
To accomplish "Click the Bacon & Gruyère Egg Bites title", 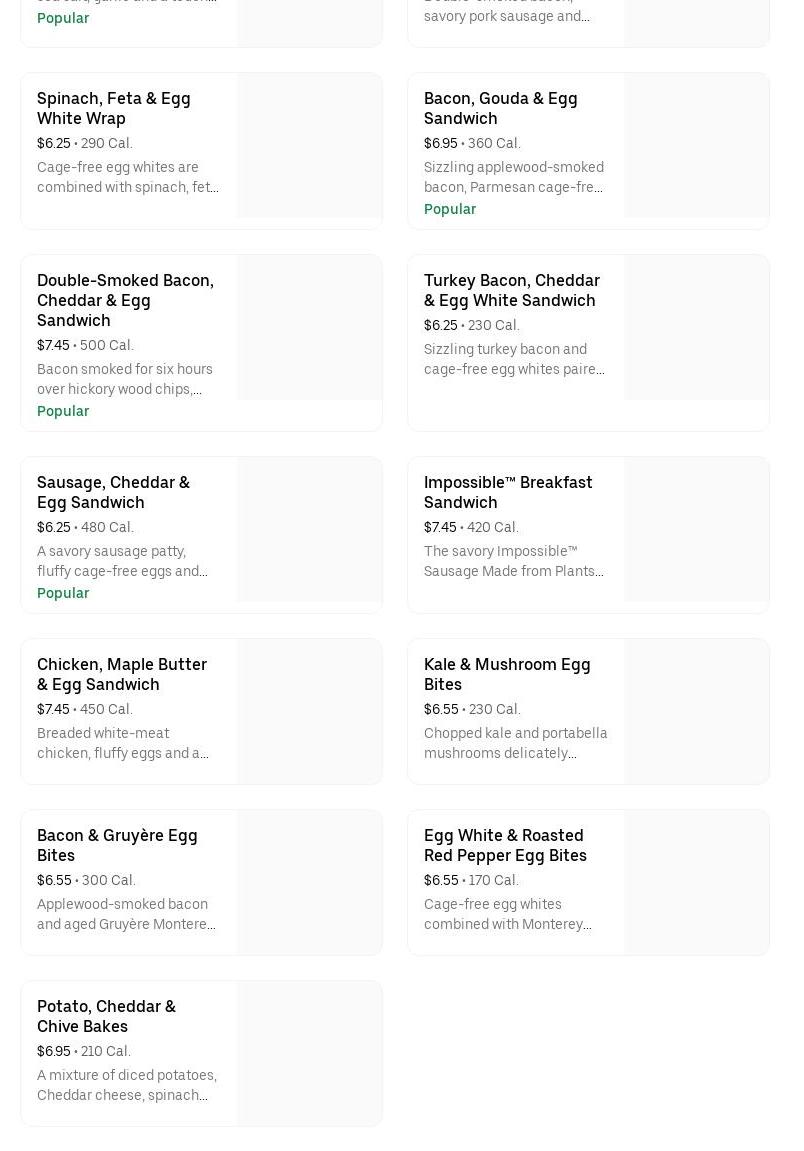I will coord(116,845).
